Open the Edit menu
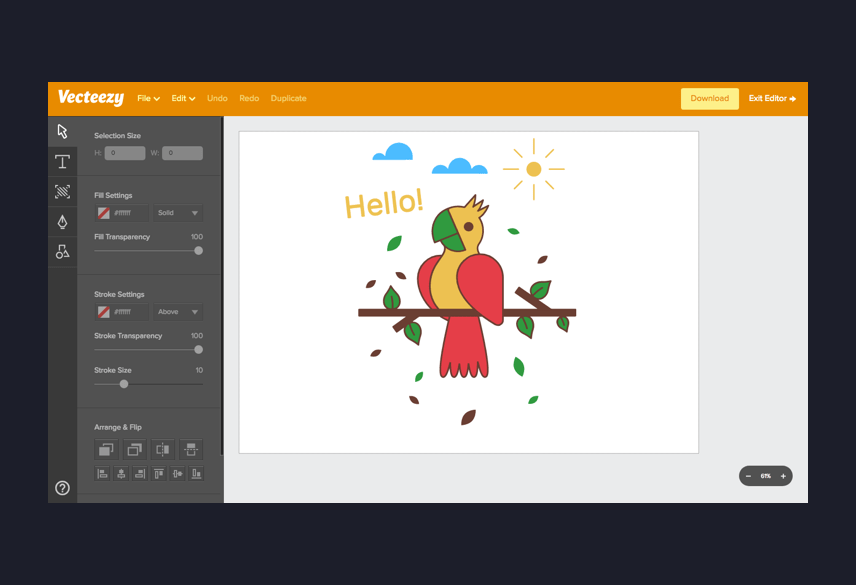The height and width of the screenshot is (585, 856). [x=182, y=98]
